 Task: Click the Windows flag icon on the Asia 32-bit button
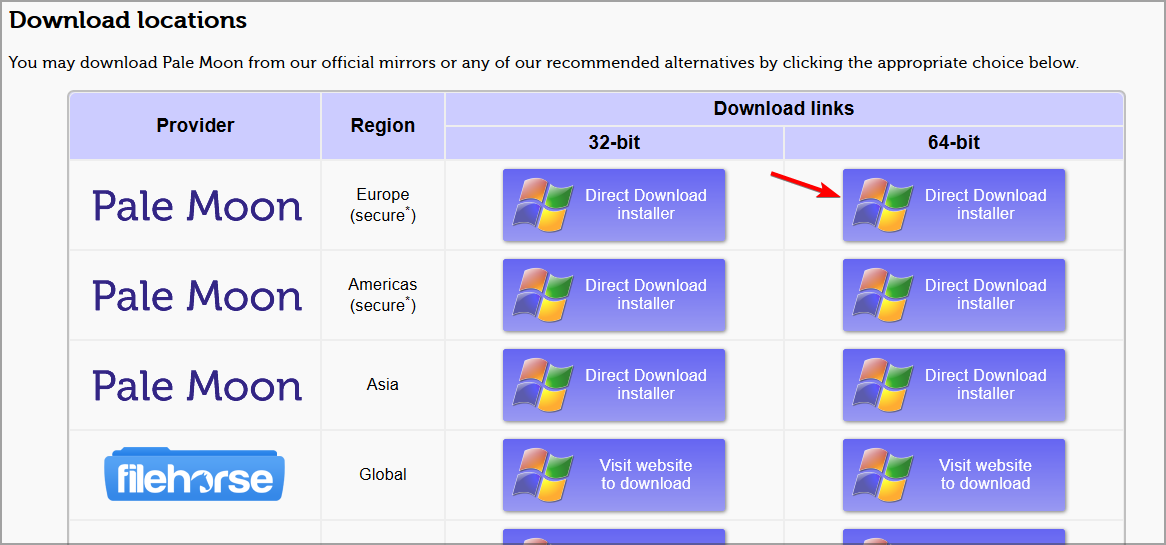click(x=544, y=384)
